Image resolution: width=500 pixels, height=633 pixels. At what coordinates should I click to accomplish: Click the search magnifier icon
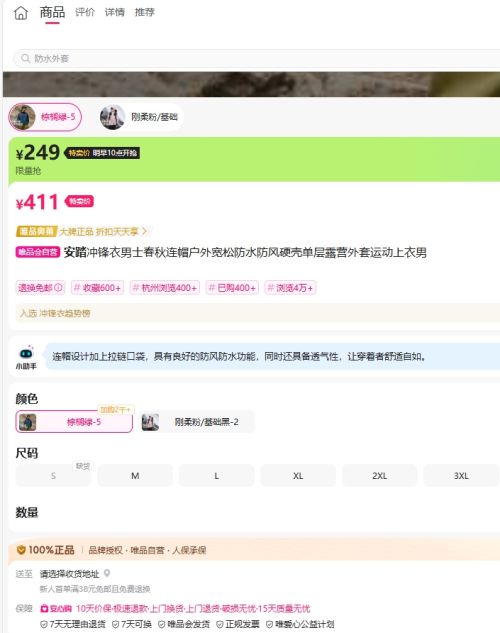[25, 59]
